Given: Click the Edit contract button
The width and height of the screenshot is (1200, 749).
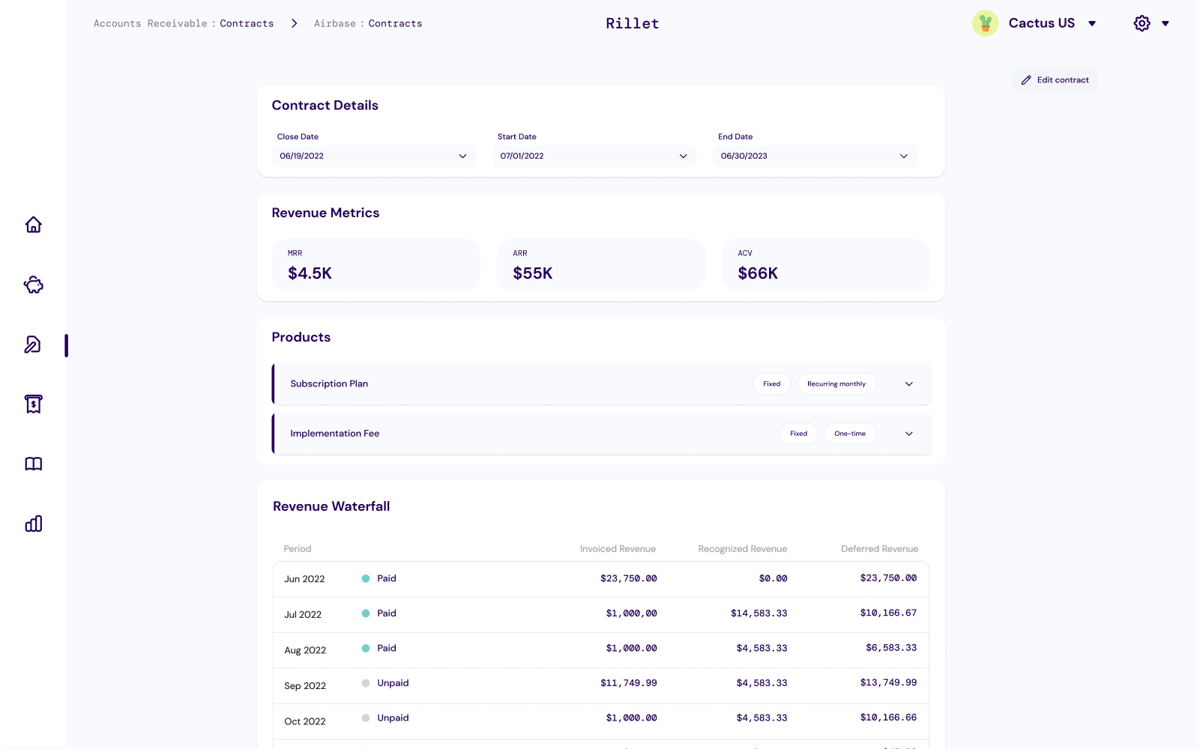Looking at the screenshot, I should 1055,79.
